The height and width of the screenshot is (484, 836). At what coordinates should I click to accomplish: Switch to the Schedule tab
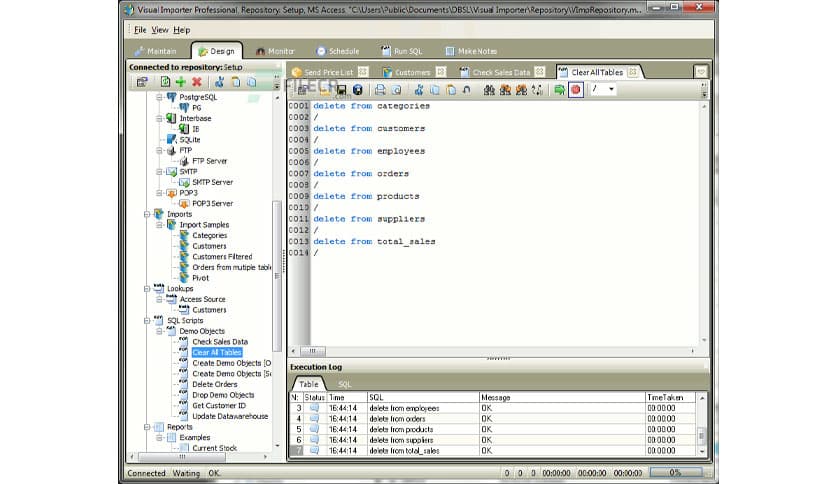(x=337, y=51)
